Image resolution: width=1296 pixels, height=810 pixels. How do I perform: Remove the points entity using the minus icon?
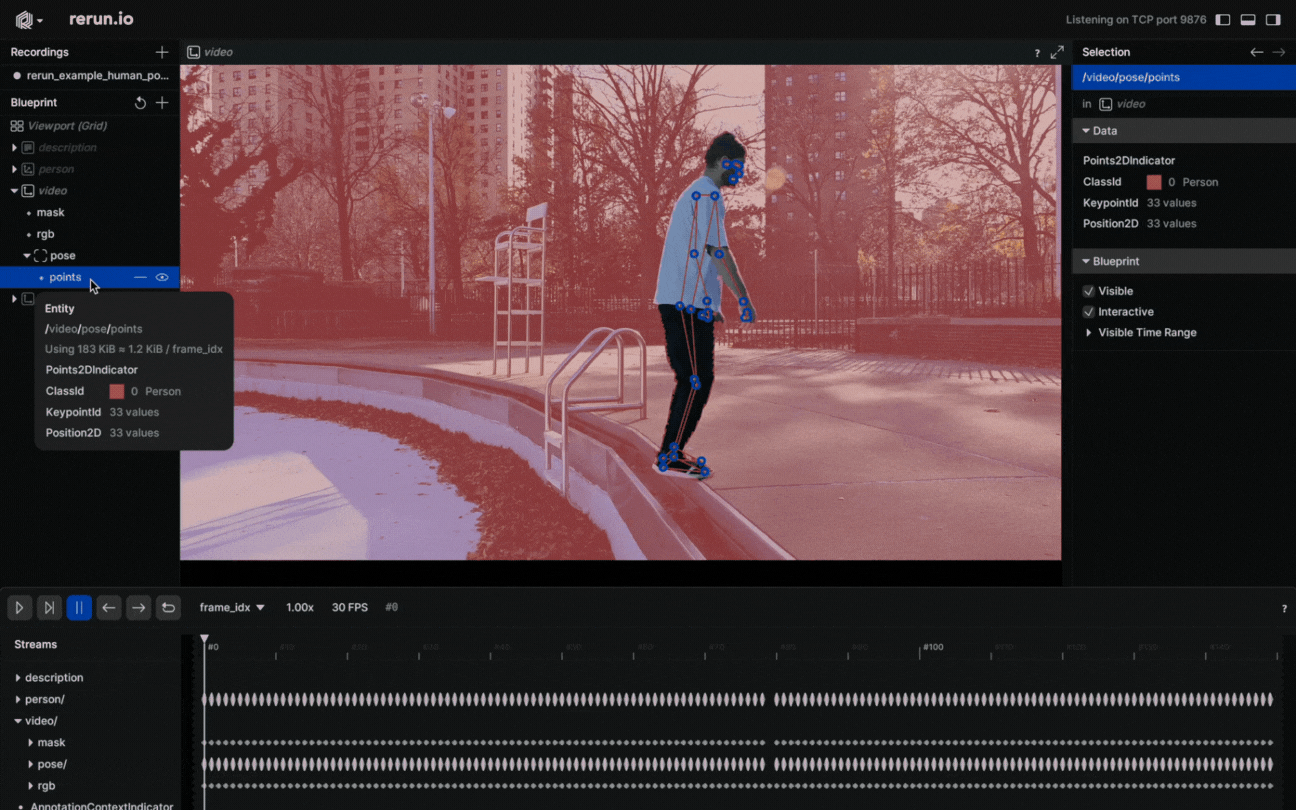click(140, 277)
